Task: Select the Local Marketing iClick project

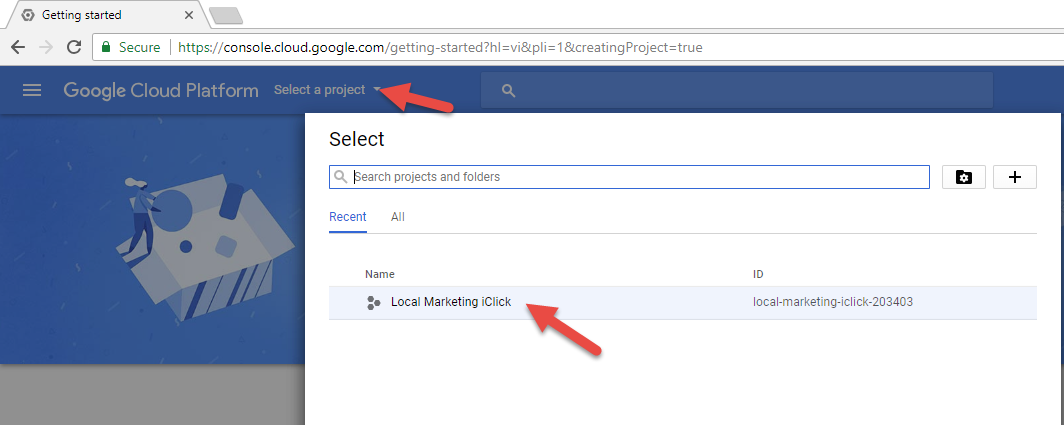Action: 683,303
